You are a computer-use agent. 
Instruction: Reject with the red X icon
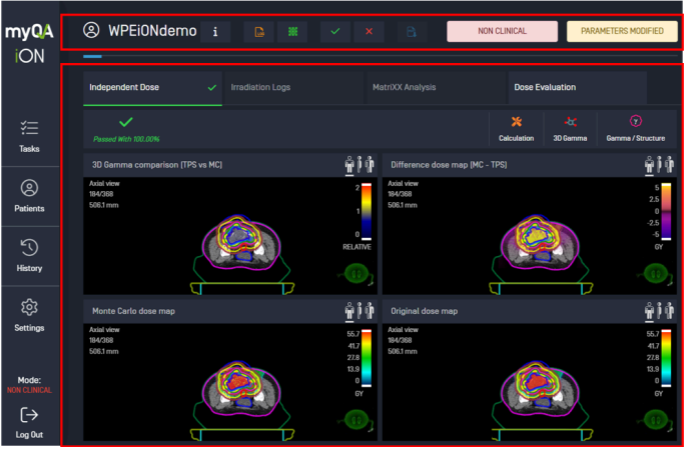tap(368, 31)
